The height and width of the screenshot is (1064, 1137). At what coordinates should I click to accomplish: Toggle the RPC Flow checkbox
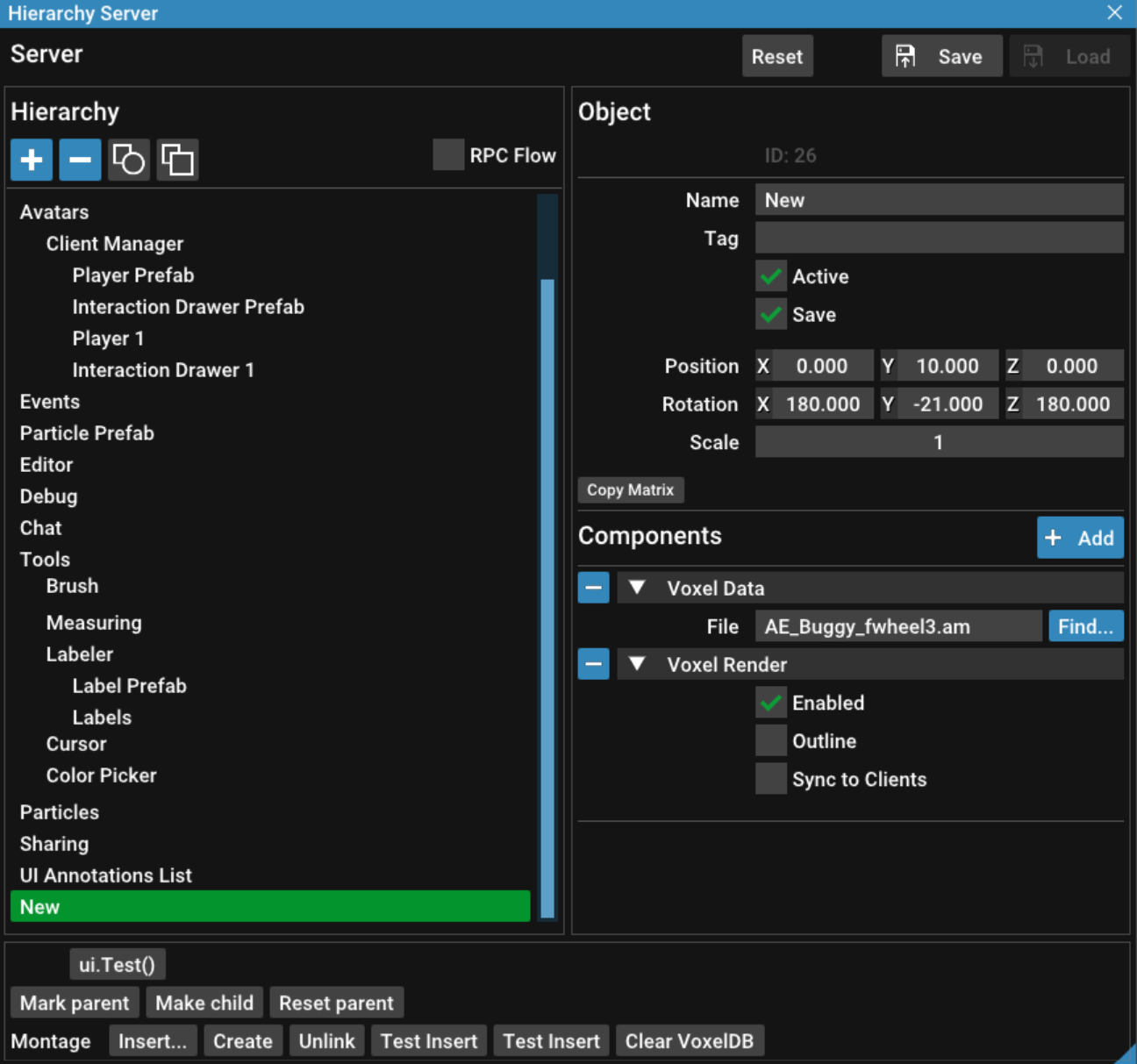click(x=448, y=154)
